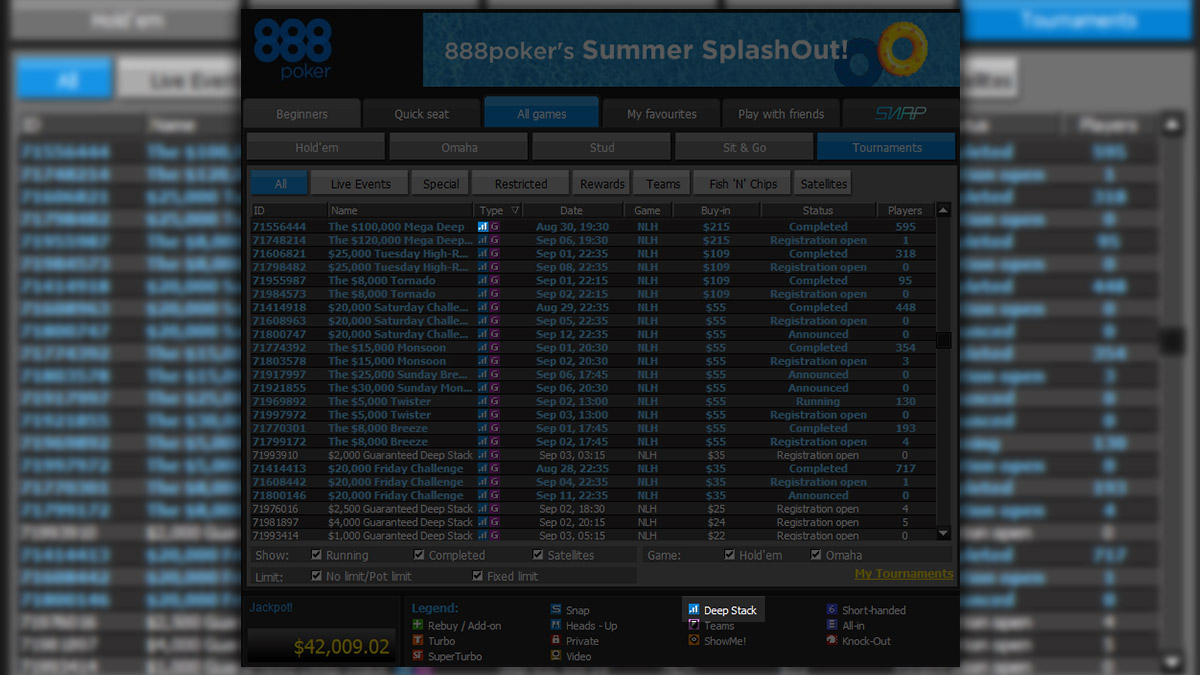Viewport: 1200px width, 675px height.
Task: Click the Rebuy / Add-on legend icon
Action: pos(418,626)
